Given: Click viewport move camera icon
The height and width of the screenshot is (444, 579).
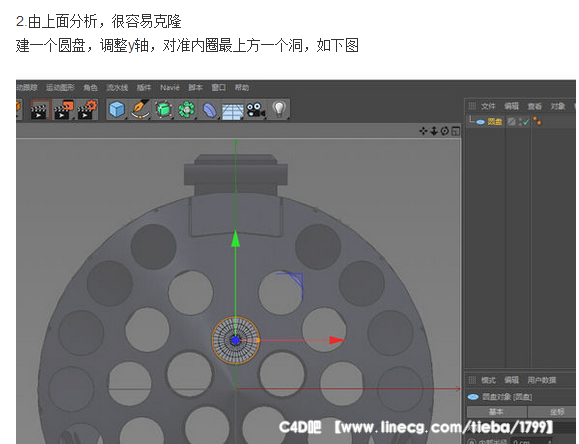Looking at the screenshot, I should tap(423, 131).
